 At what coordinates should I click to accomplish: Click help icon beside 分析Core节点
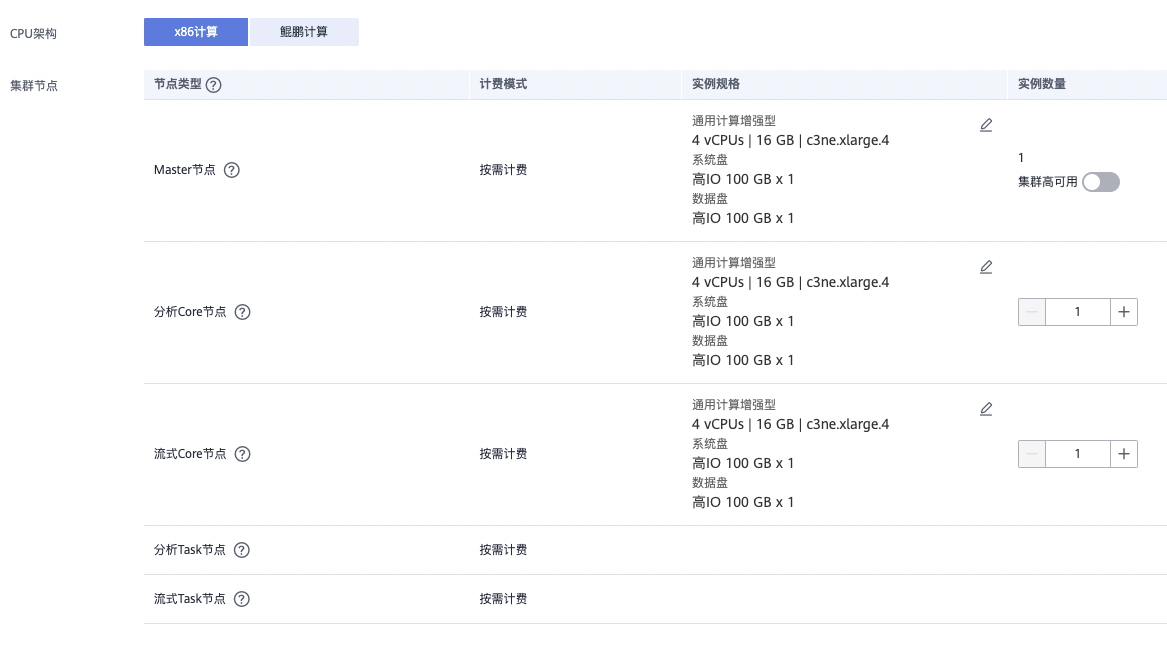tap(242, 312)
